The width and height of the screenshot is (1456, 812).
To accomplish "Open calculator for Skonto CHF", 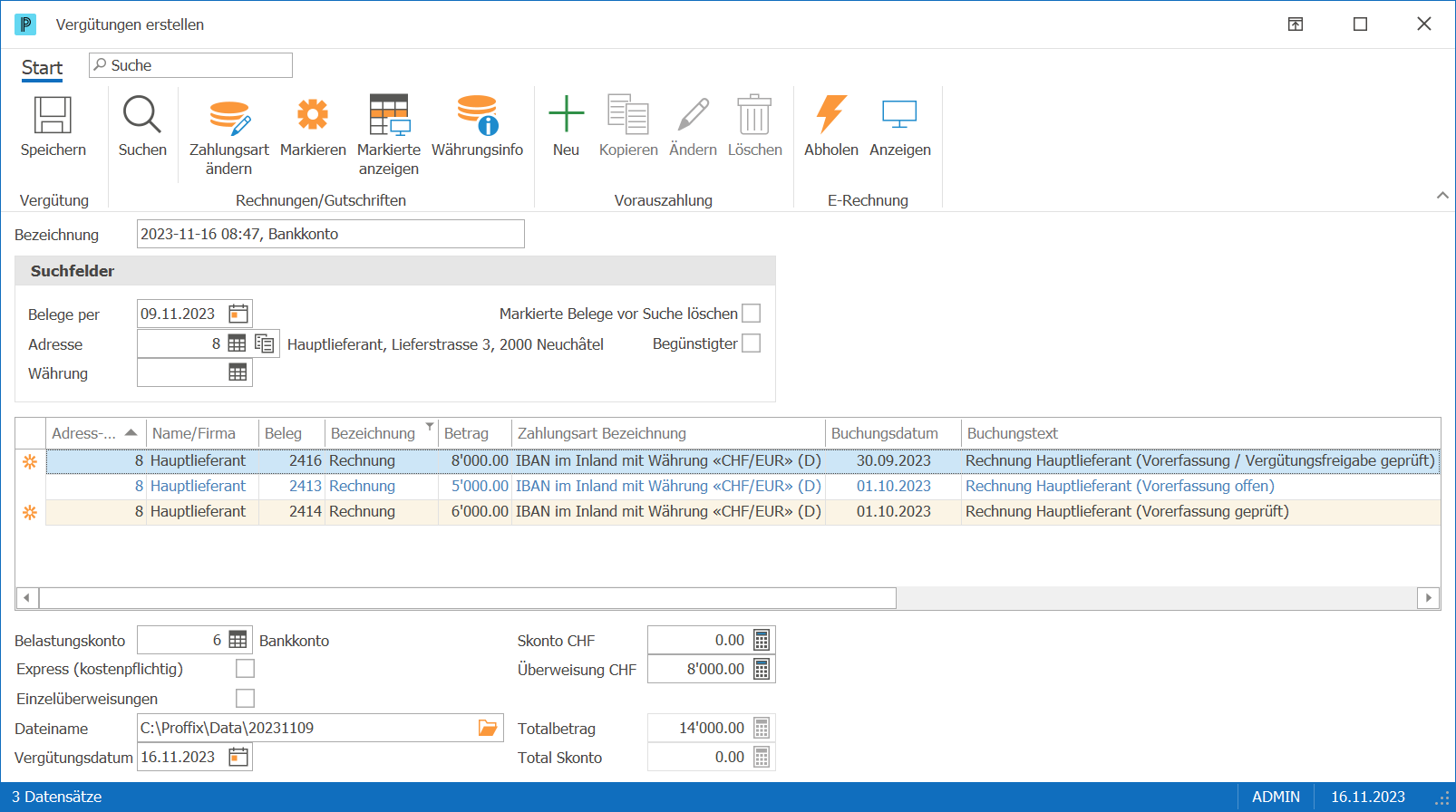I will (762, 640).
